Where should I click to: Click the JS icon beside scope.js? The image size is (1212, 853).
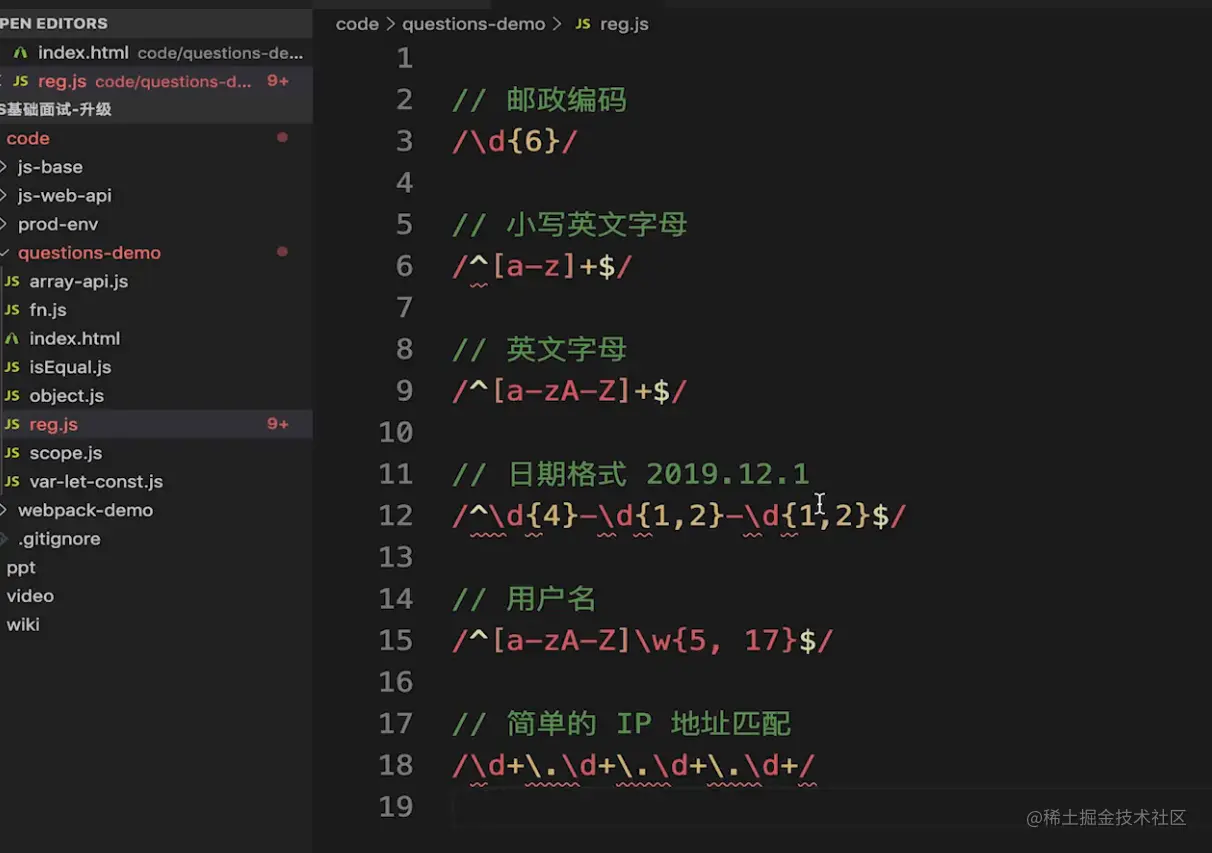point(12,453)
